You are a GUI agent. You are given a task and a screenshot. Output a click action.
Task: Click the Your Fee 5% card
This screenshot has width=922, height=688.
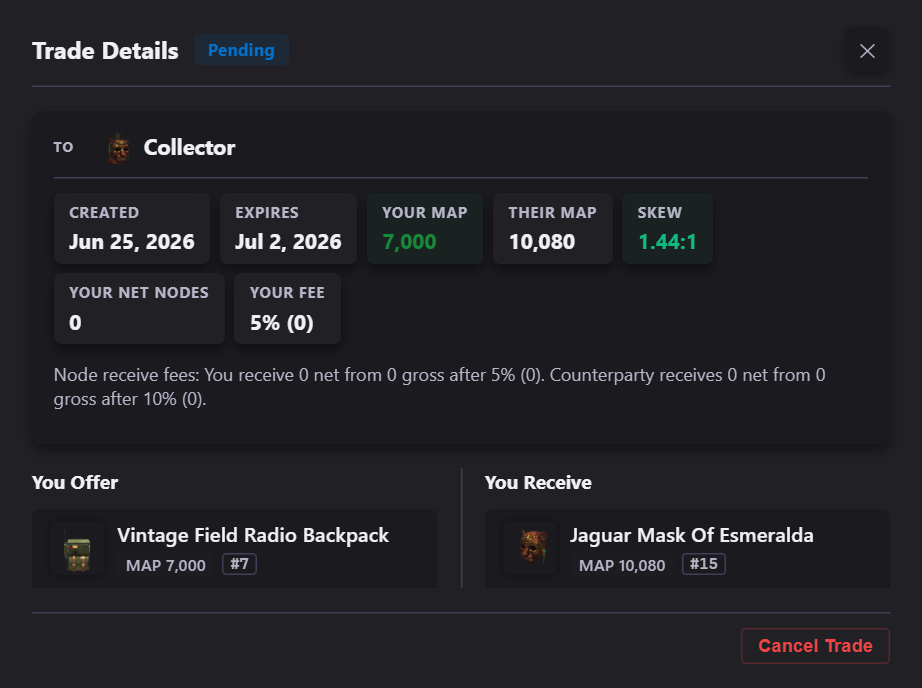click(x=288, y=308)
